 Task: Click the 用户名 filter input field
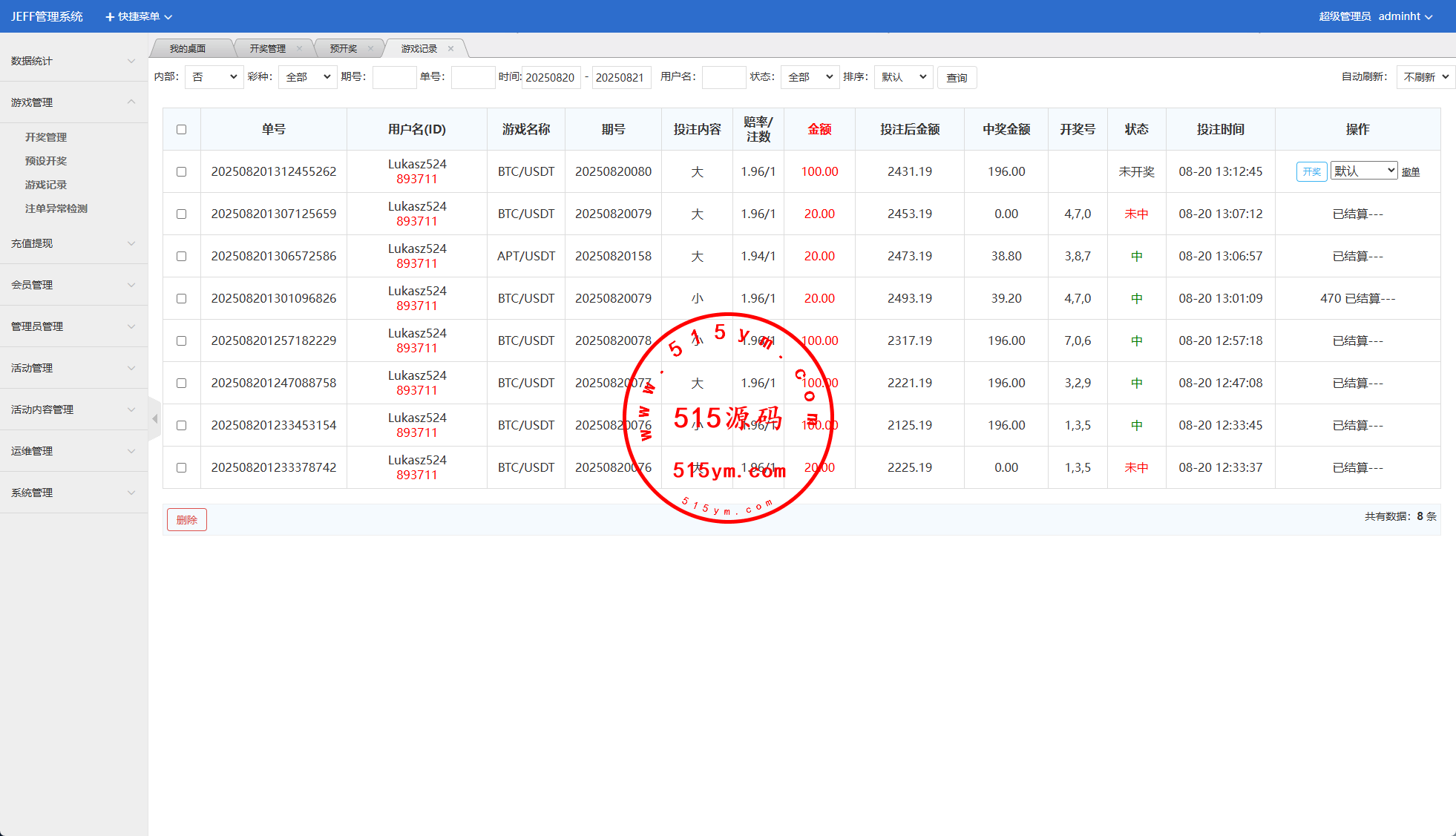click(723, 77)
